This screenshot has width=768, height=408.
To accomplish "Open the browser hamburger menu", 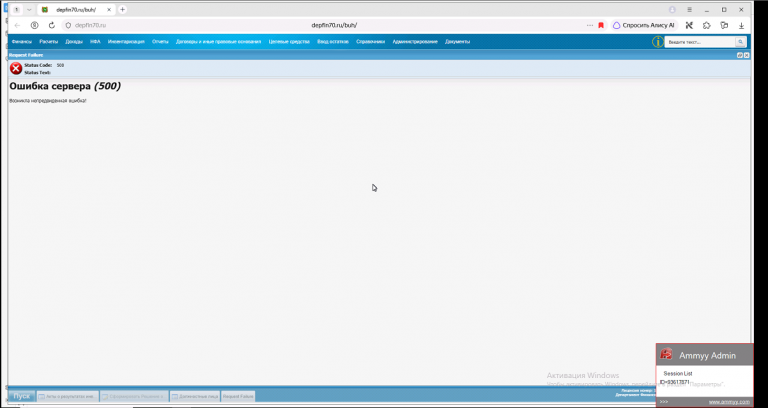I will [x=689, y=10].
